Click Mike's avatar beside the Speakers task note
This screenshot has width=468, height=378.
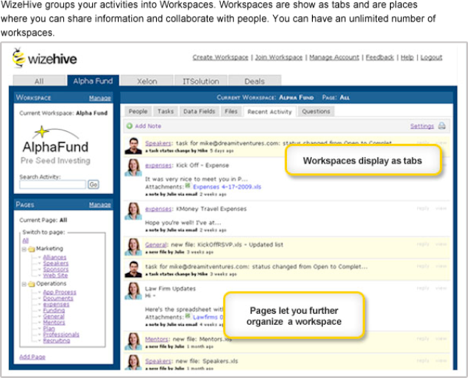[x=133, y=146]
